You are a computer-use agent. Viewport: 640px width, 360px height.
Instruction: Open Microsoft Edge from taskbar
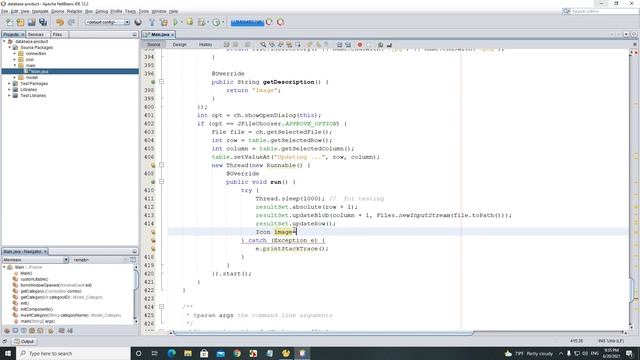pyautogui.click(x=171, y=353)
